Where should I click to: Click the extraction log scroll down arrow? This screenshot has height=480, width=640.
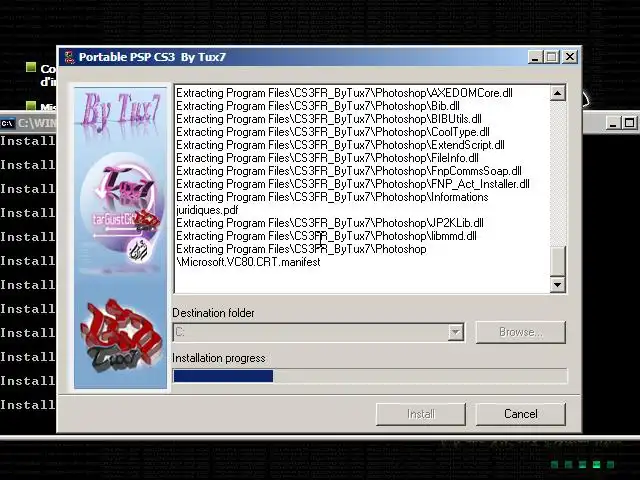(558, 284)
